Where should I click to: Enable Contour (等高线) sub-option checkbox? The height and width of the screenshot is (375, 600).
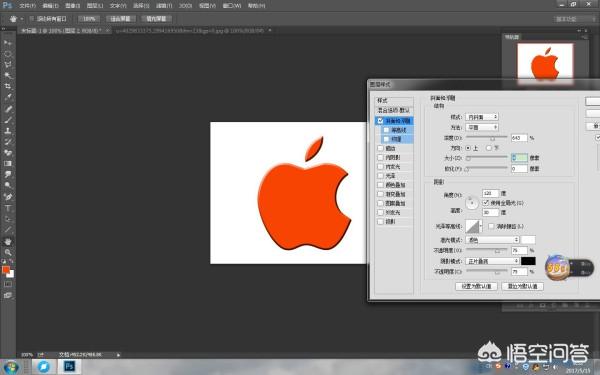[386, 130]
